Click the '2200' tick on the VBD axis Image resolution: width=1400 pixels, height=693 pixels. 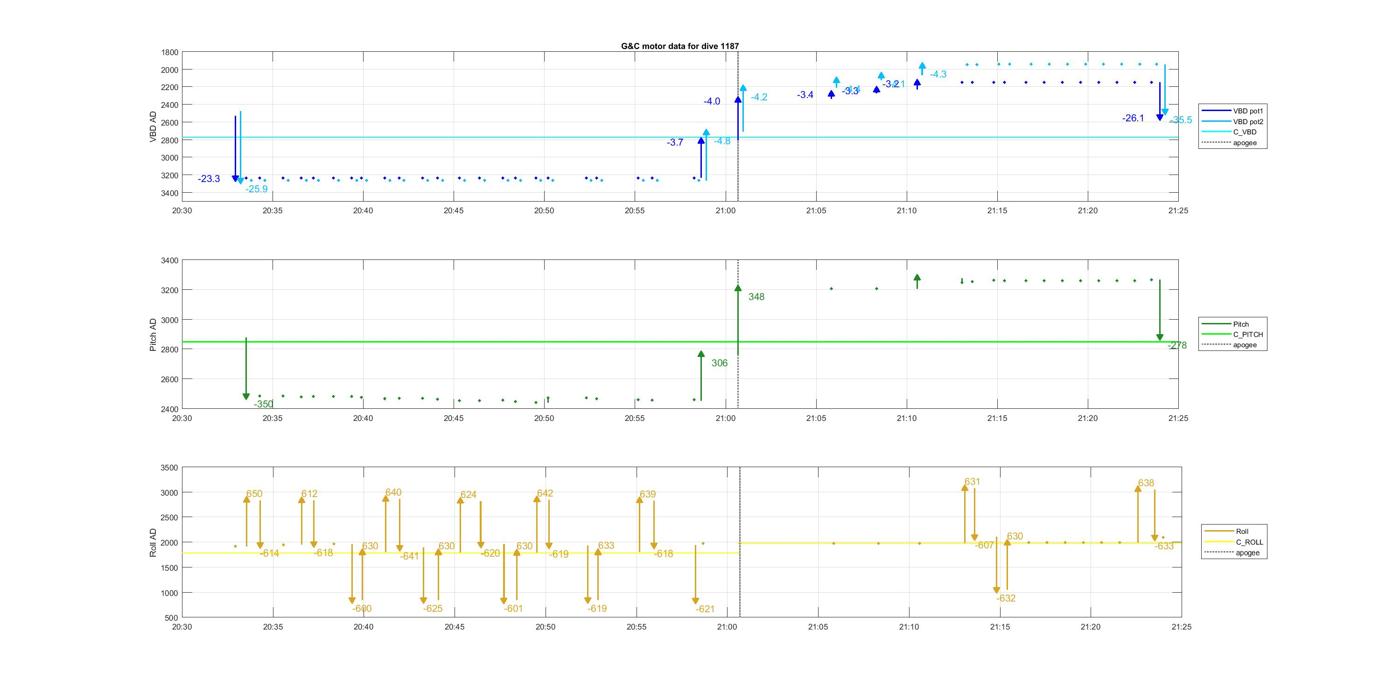click(170, 87)
